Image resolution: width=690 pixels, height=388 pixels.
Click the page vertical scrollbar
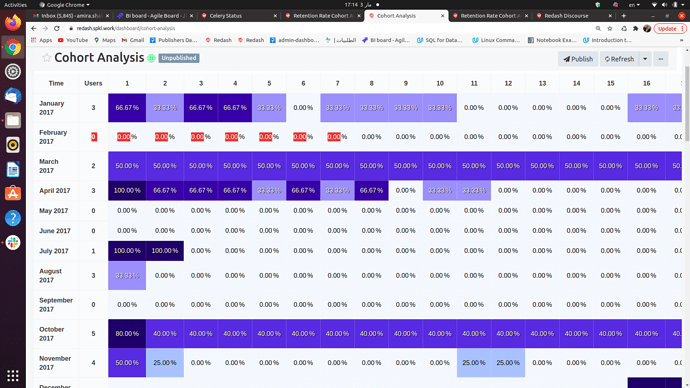[x=687, y=104]
